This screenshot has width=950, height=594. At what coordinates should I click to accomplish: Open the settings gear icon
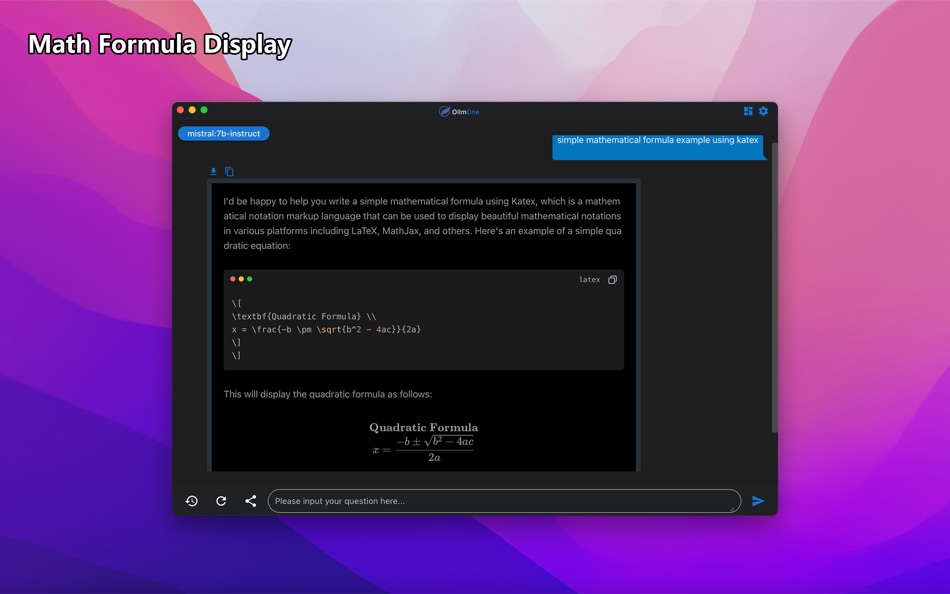click(x=763, y=111)
